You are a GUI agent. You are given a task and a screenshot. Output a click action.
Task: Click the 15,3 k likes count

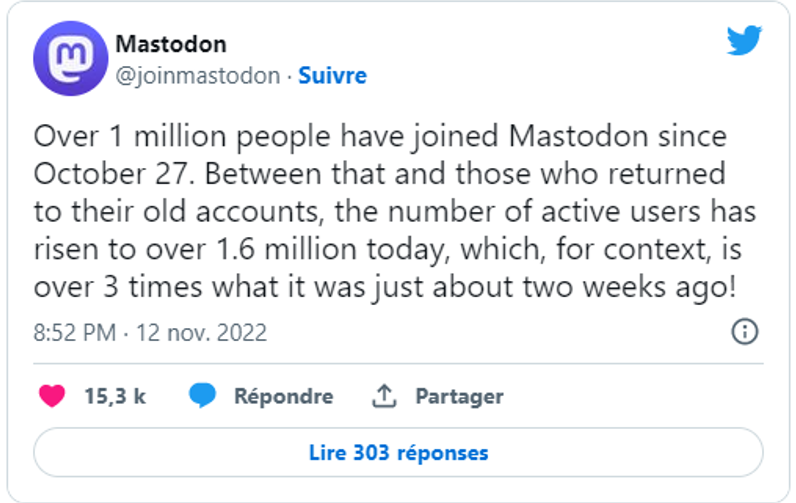115,396
